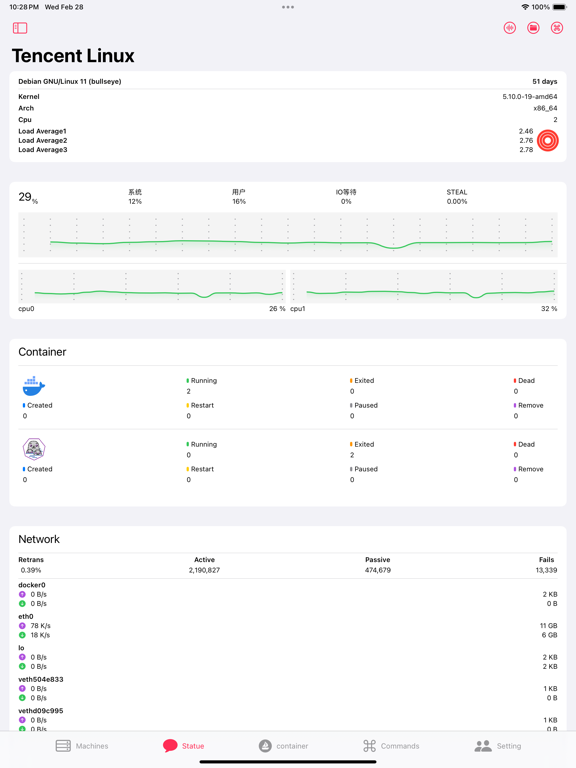Tap the eth0 green download arrow icon
576x768 pixels.
point(22,635)
